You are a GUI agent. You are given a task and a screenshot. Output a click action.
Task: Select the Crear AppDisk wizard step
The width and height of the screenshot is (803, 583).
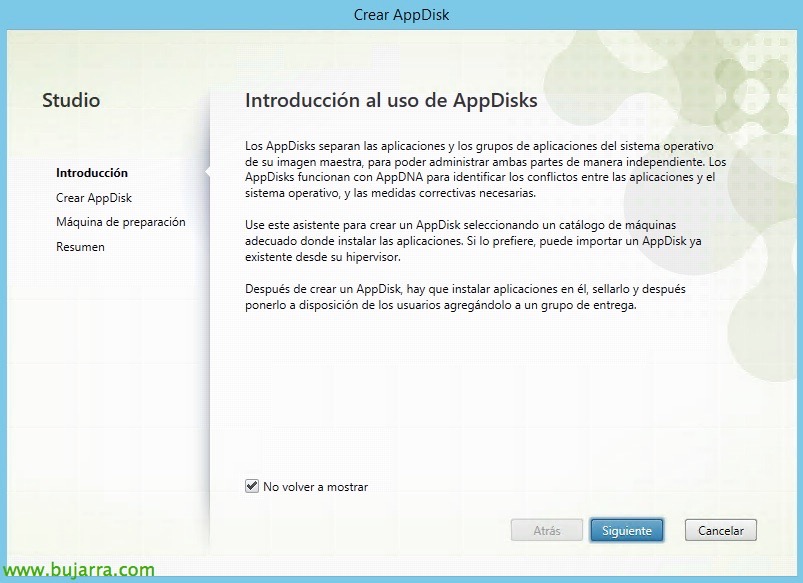[x=94, y=198]
